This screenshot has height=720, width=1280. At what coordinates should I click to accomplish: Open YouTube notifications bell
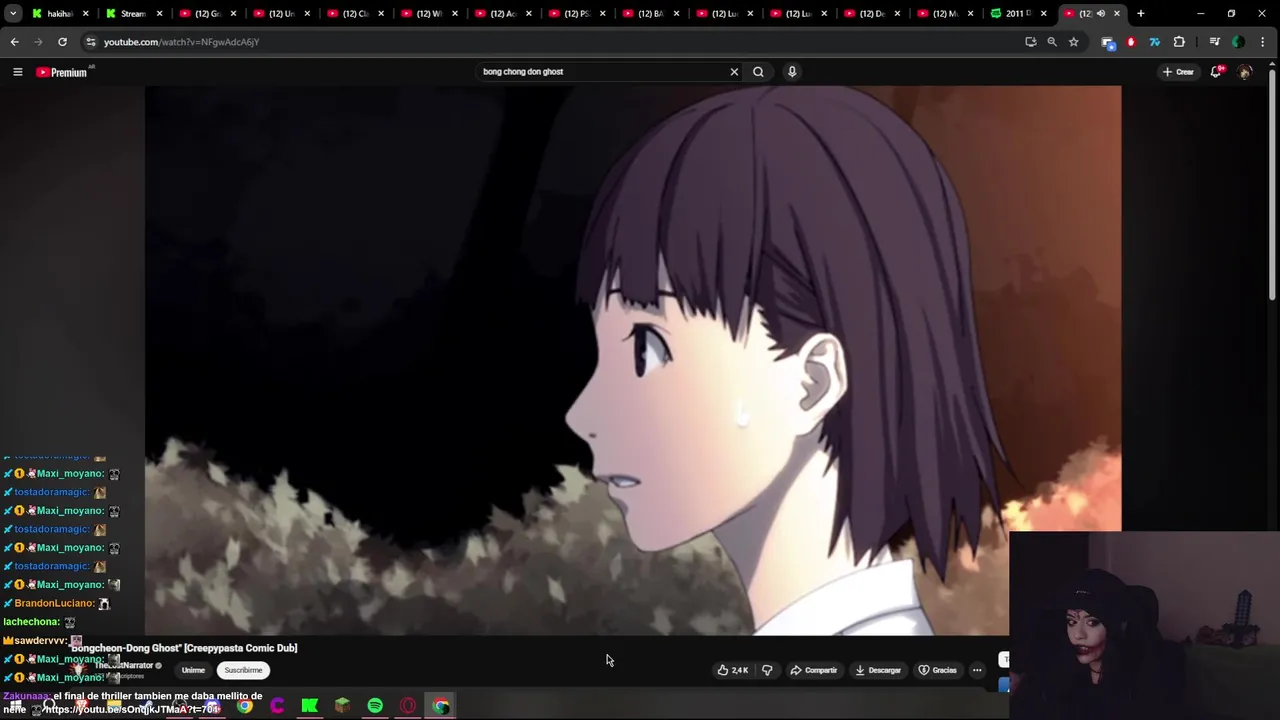1216,72
